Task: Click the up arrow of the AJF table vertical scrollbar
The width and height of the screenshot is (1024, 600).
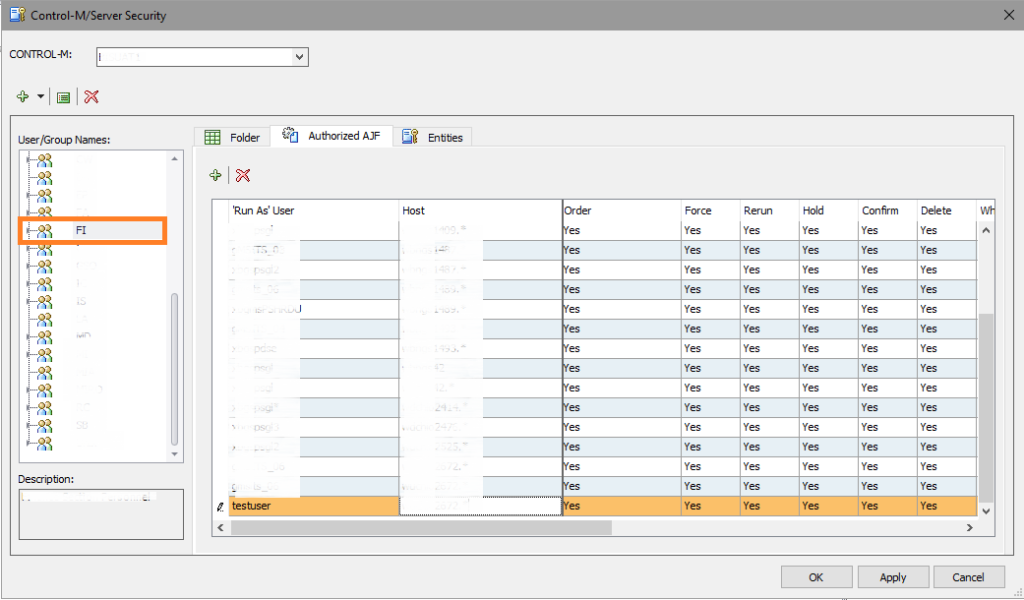Action: tap(986, 230)
